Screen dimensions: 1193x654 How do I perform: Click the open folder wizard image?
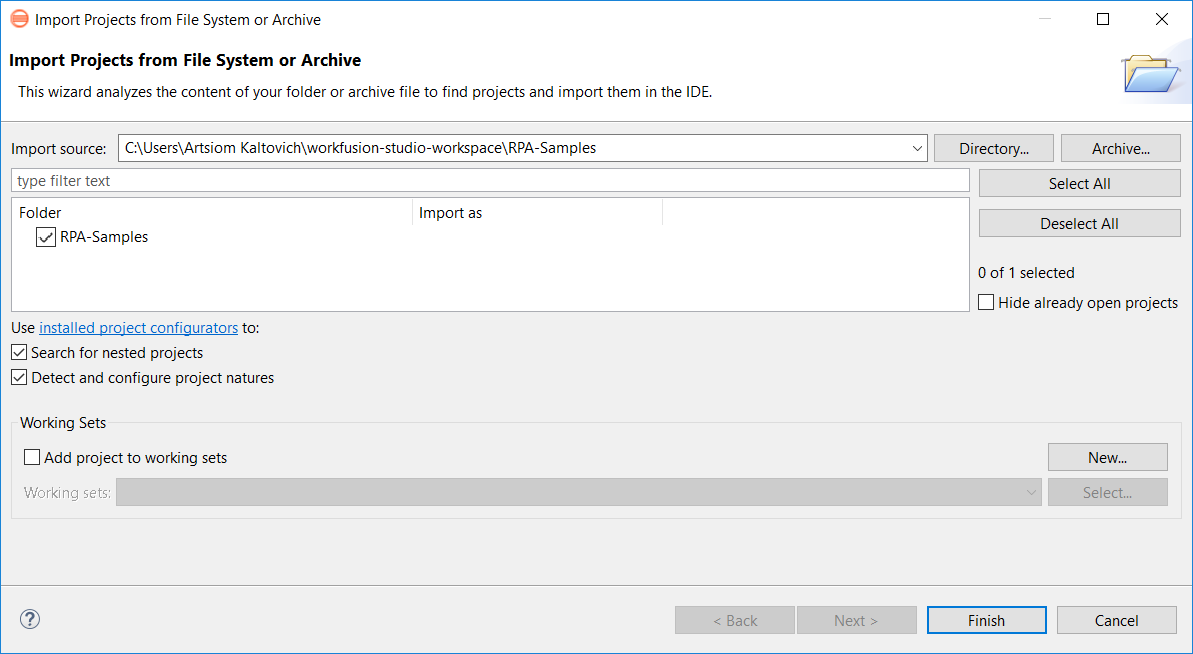1151,74
